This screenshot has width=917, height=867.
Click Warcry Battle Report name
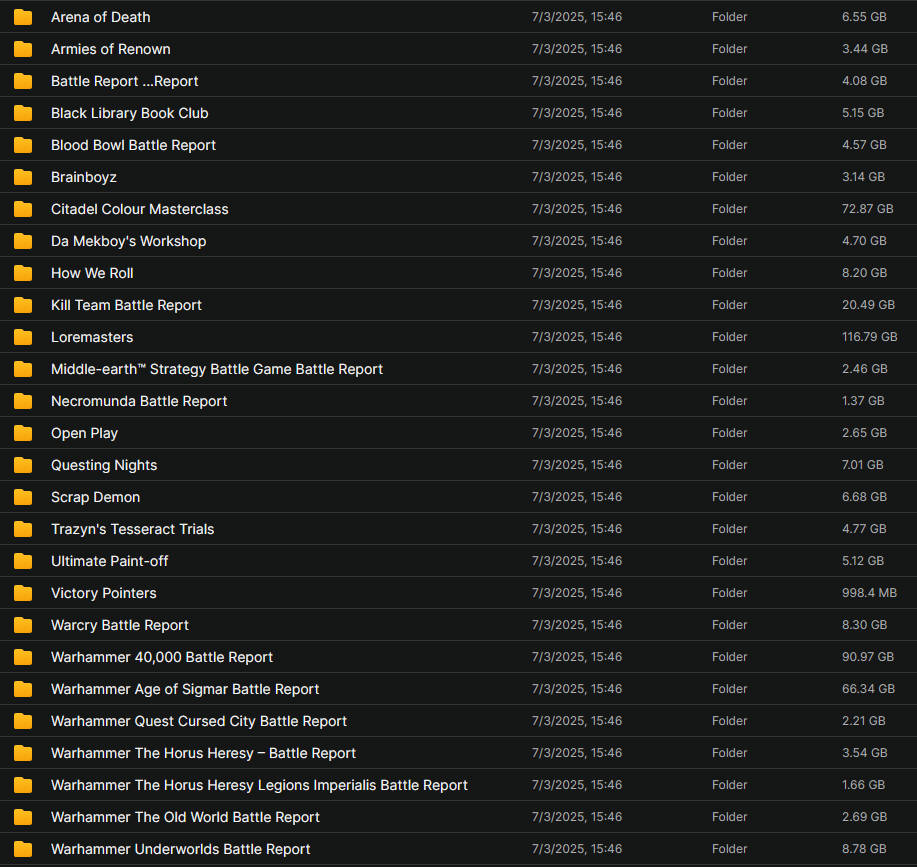pyautogui.click(x=120, y=625)
